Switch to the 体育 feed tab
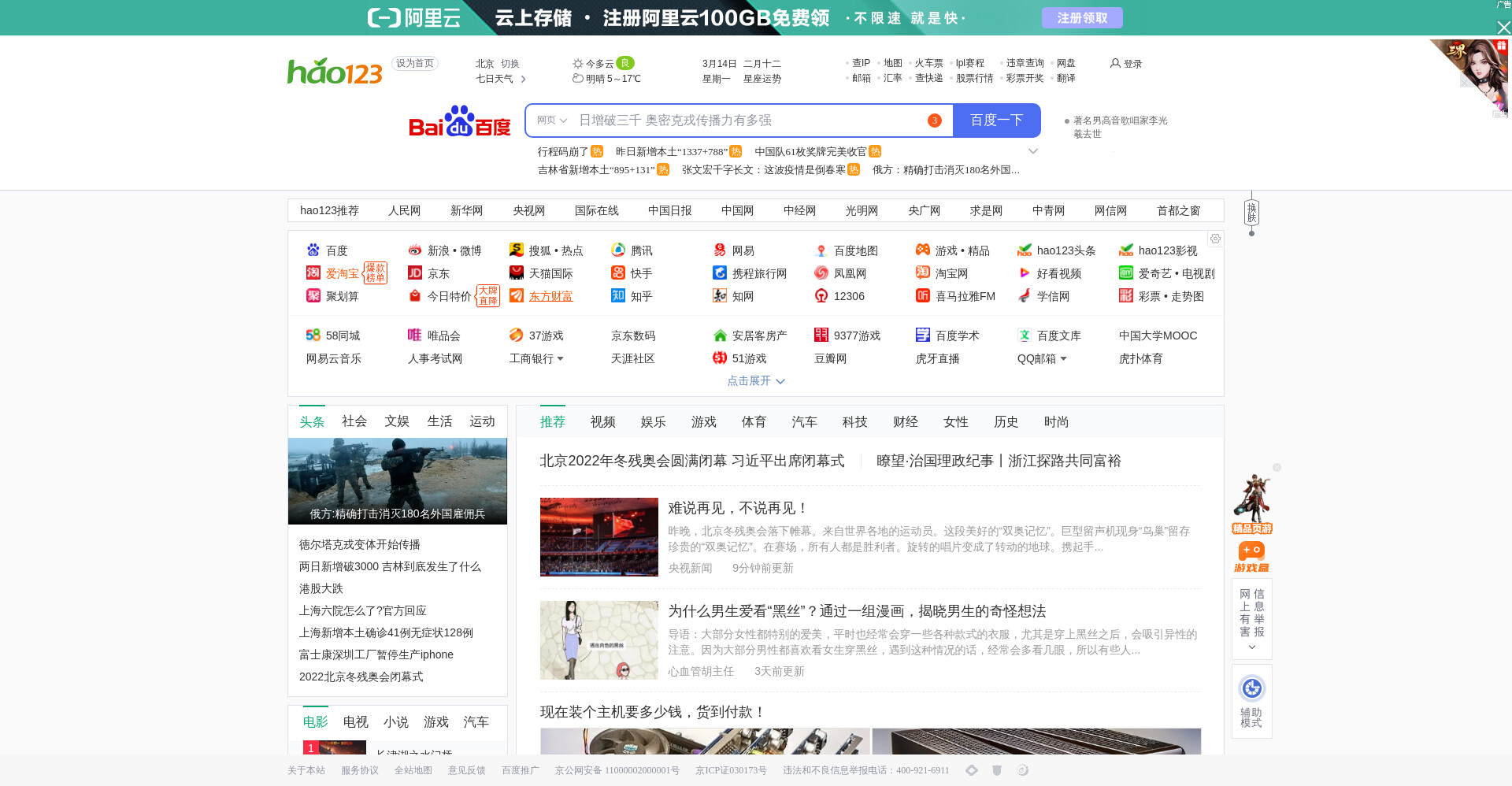The width and height of the screenshot is (1512, 786). click(x=754, y=422)
